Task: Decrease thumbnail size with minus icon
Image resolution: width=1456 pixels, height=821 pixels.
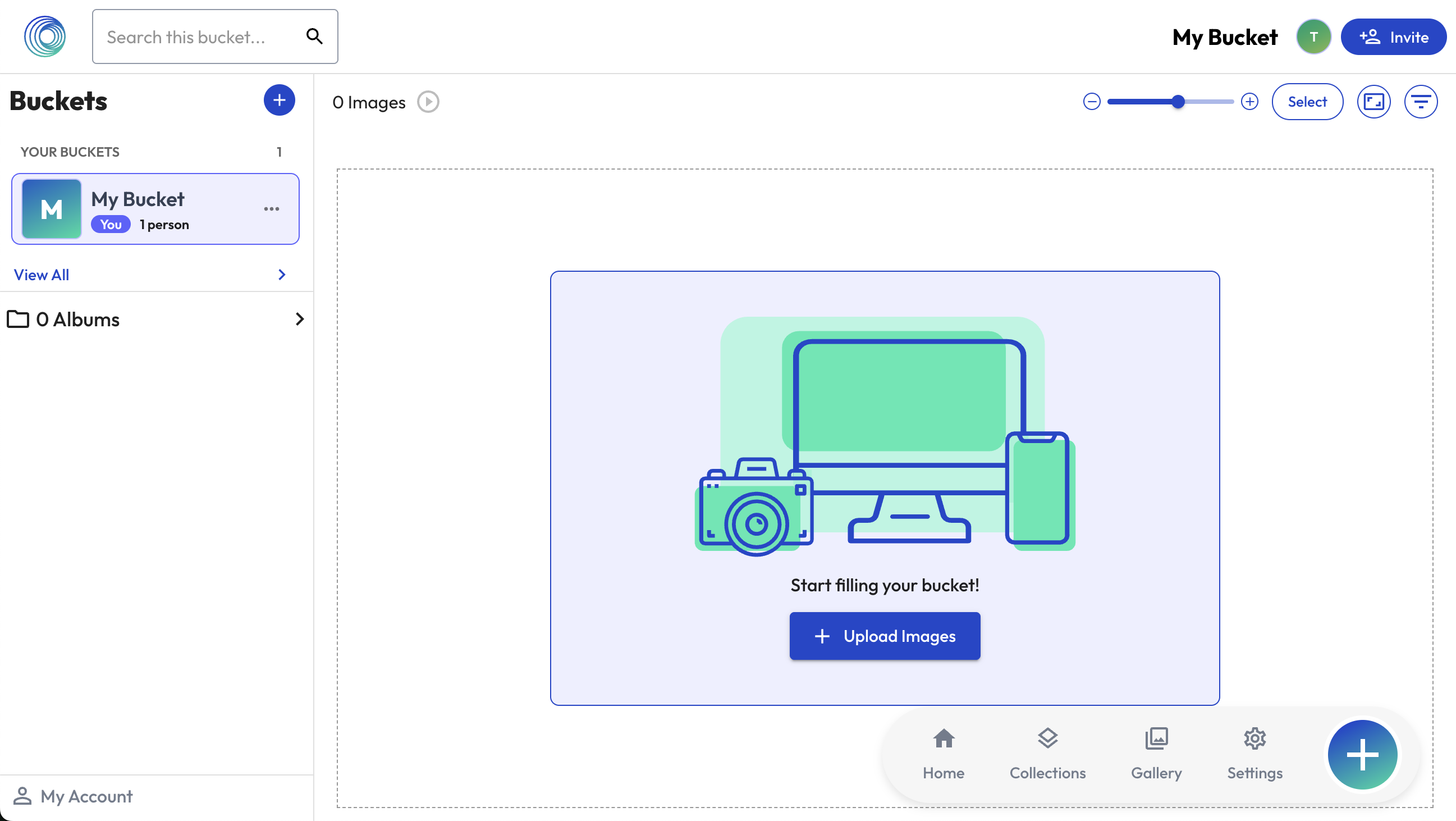Action: click(x=1091, y=102)
